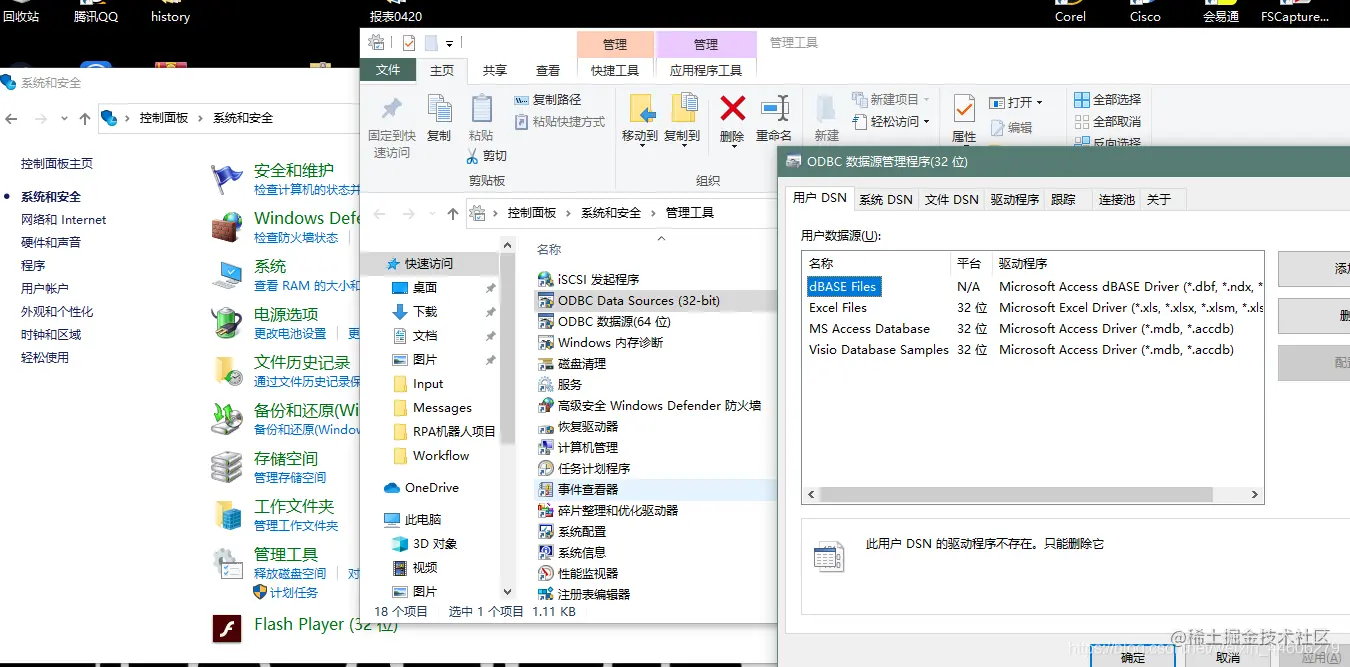This screenshot has width=1350, height=667.
Task: Click the Copy (复制) ribbon icon
Action: click(439, 108)
